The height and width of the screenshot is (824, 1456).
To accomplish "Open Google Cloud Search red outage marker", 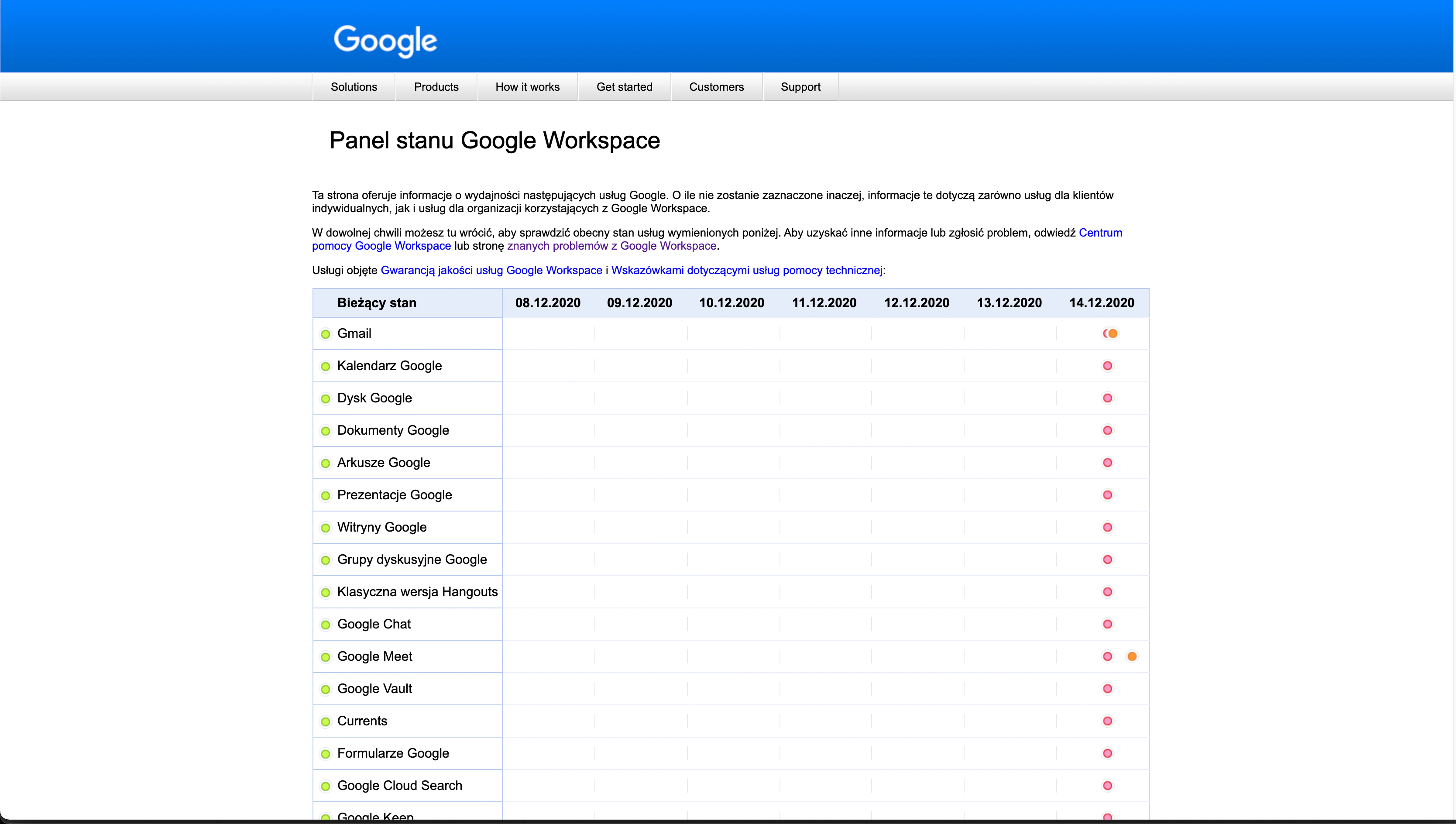I will [x=1107, y=785].
